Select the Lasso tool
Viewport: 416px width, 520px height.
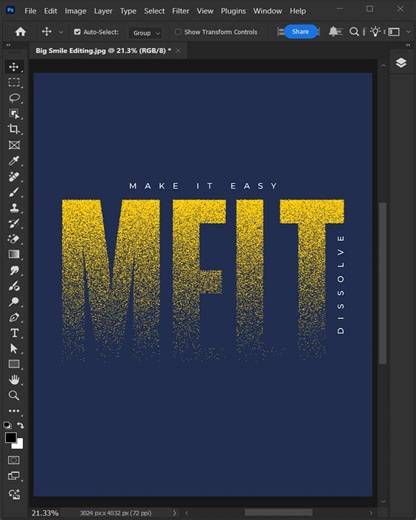point(14,98)
